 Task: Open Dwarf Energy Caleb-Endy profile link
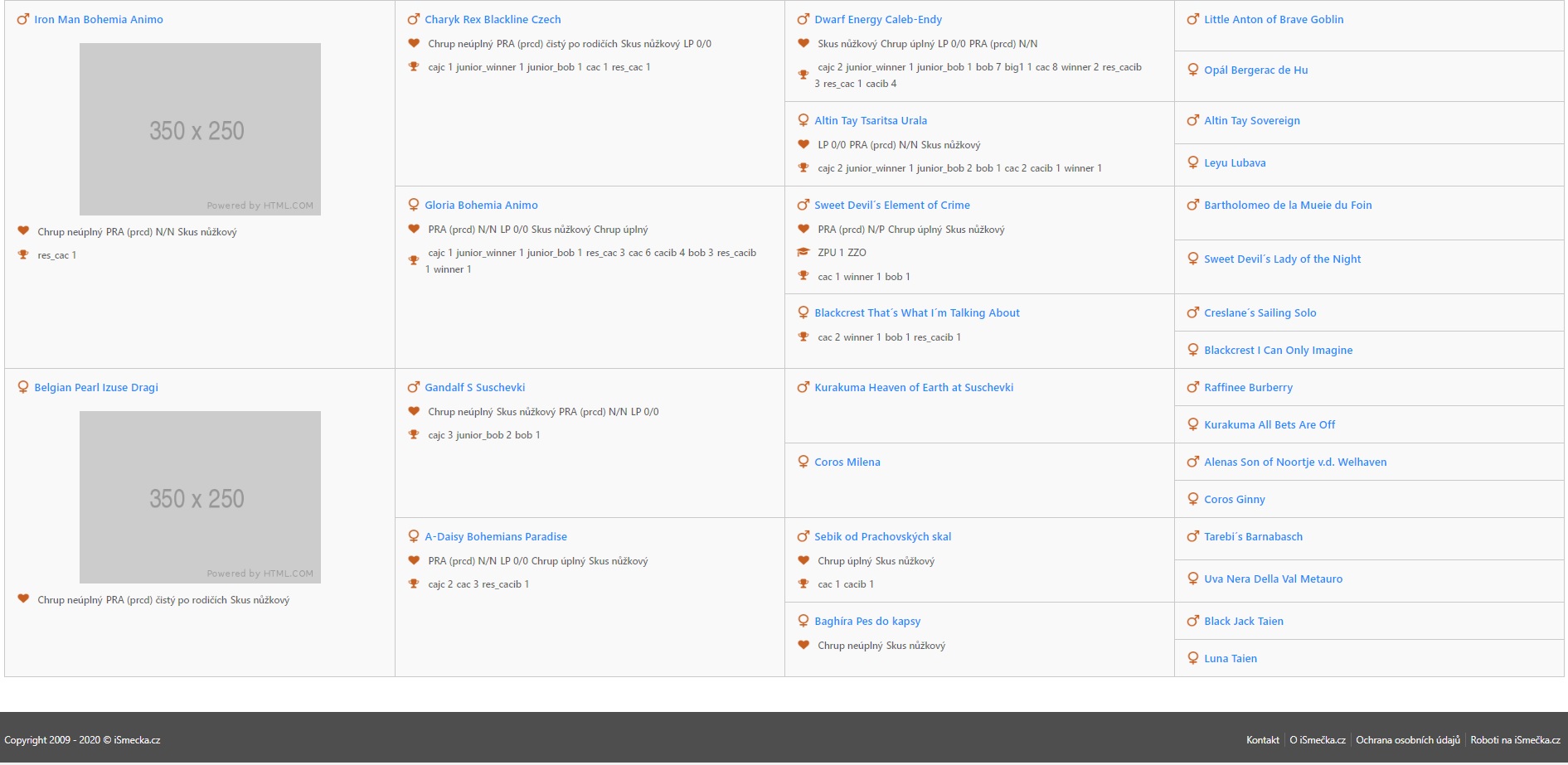point(877,19)
